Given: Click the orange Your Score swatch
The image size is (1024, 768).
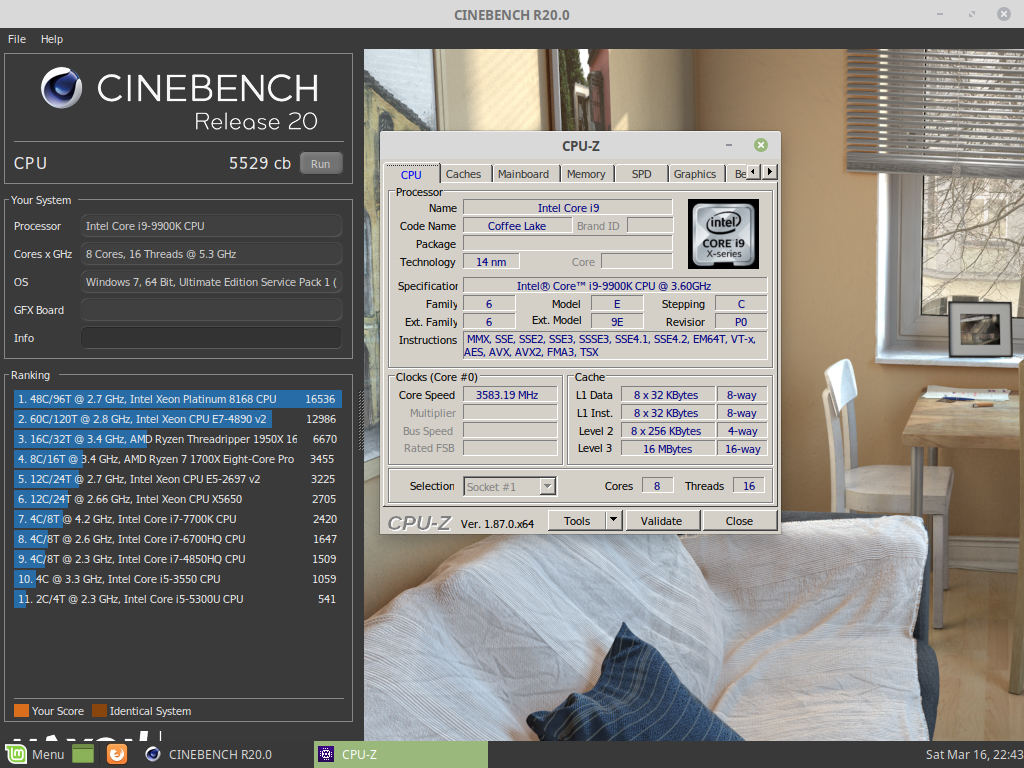Looking at the screenshot, I should pos(21,711).
